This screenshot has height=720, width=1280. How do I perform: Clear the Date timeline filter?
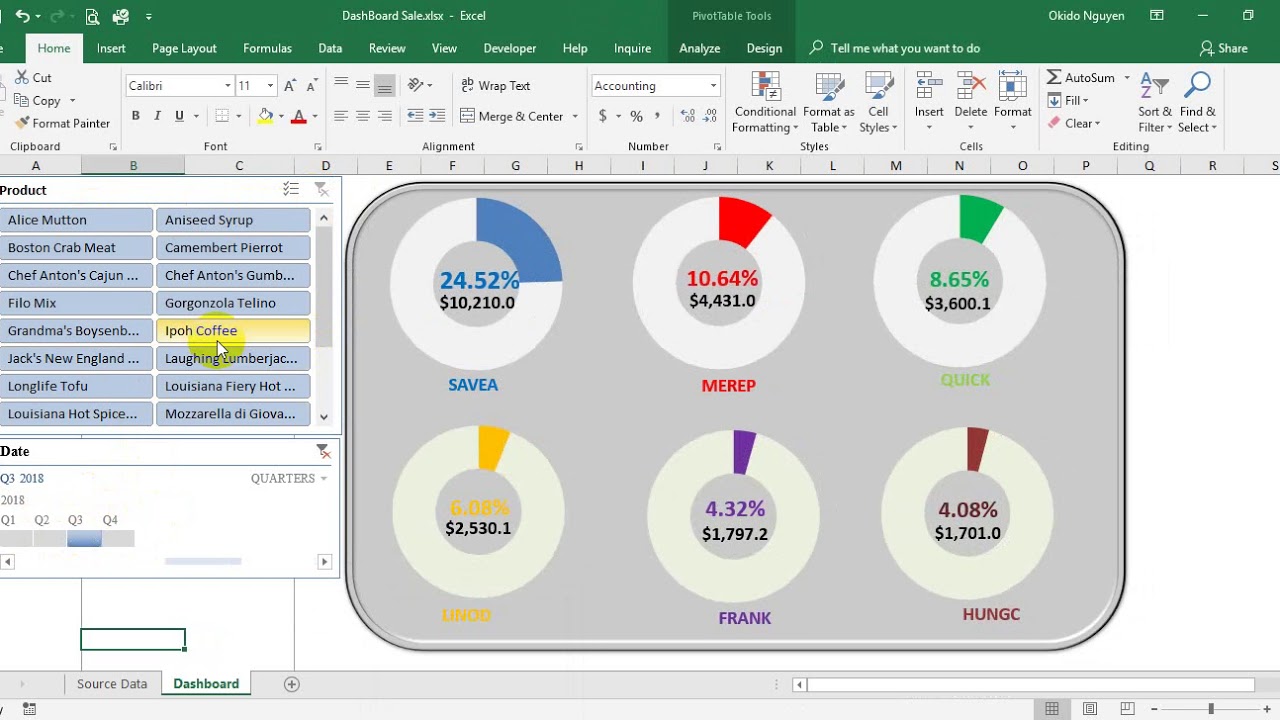point(322,451)
